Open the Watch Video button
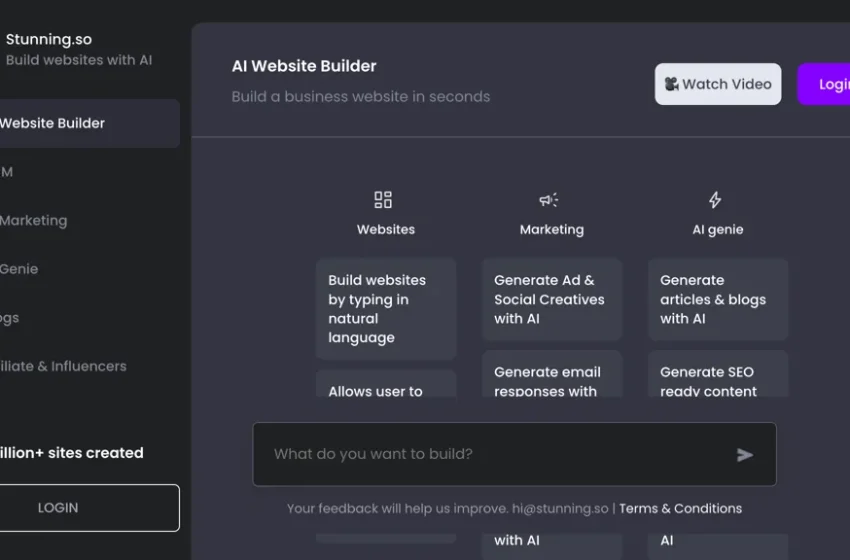The image size is (850, 560). point(718,84)
